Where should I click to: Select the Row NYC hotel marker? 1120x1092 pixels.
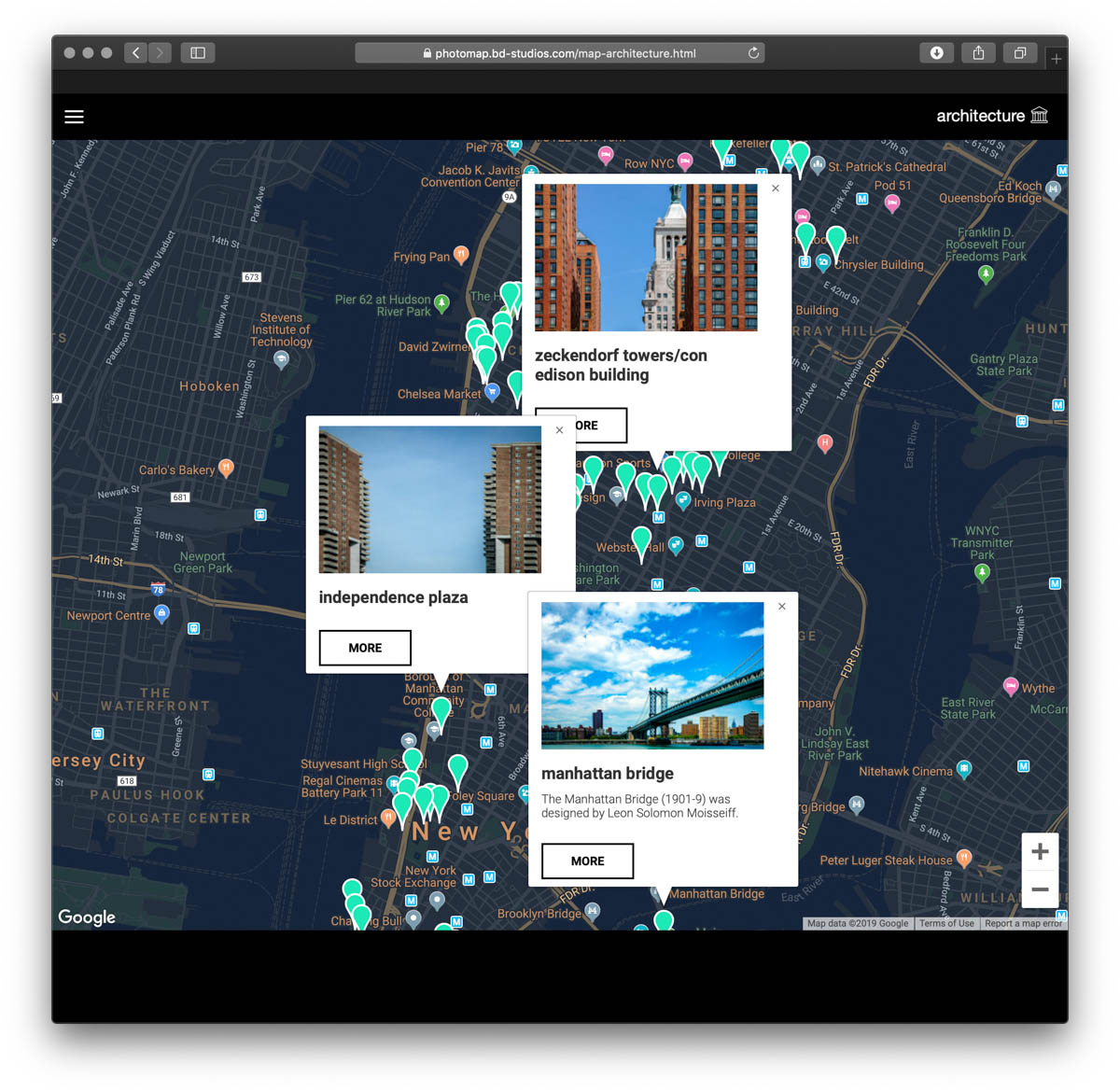[685, 161]
